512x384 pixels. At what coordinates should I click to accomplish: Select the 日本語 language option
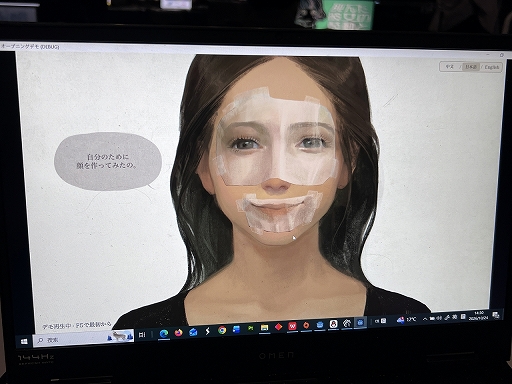(471, 67)
